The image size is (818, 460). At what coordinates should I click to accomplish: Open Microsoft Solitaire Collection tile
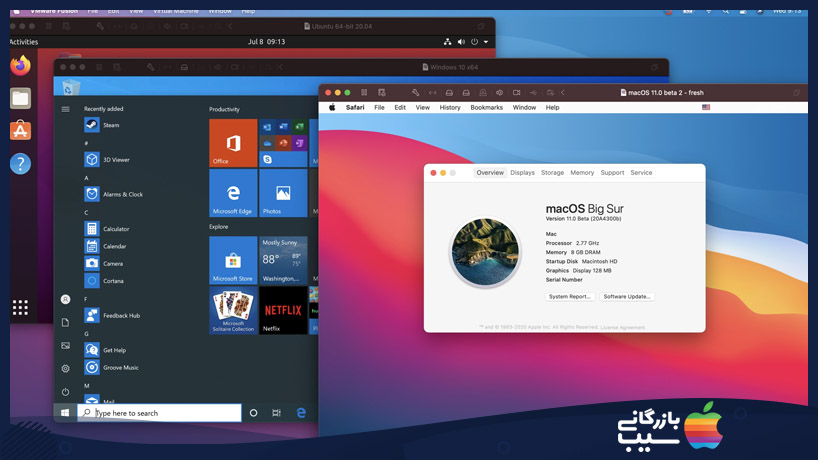[233, 310]
